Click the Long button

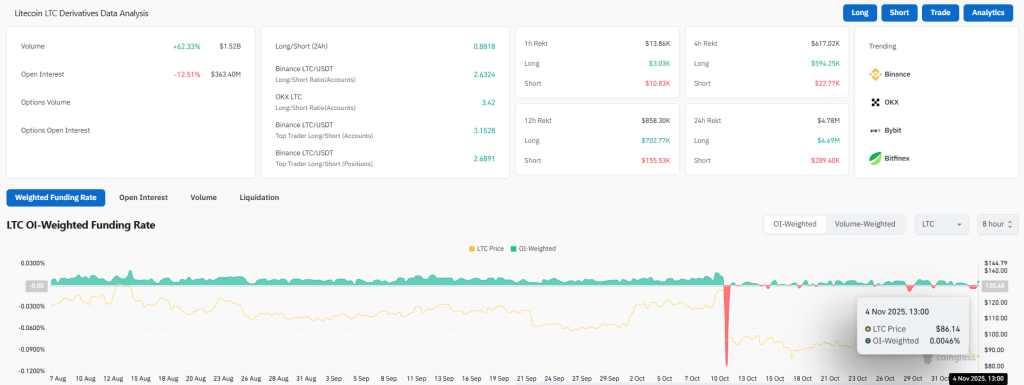(859, 13)
